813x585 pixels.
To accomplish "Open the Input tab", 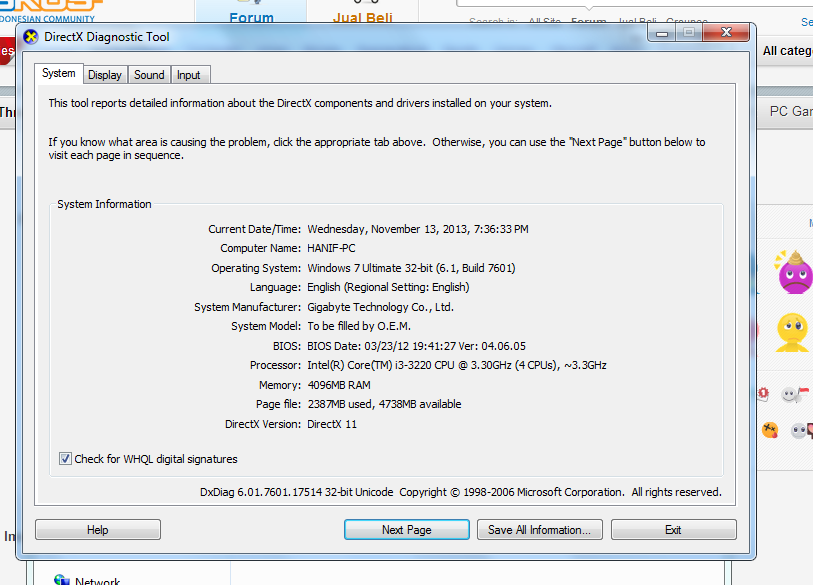I will coord(189,75).
